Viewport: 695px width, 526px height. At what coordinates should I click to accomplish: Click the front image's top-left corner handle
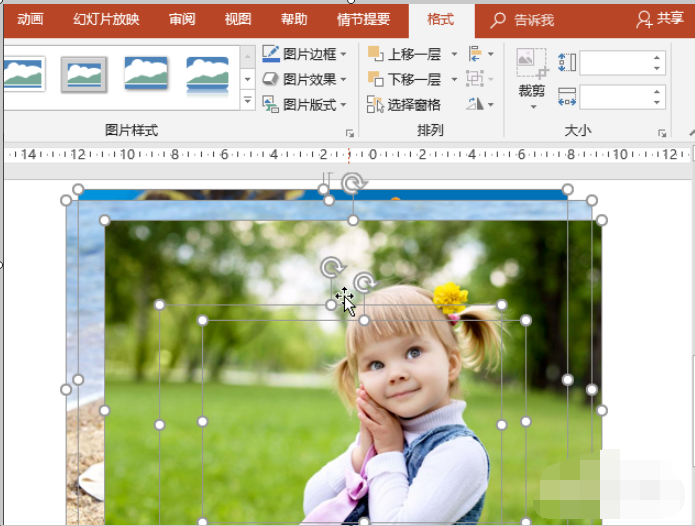(105, 220)
